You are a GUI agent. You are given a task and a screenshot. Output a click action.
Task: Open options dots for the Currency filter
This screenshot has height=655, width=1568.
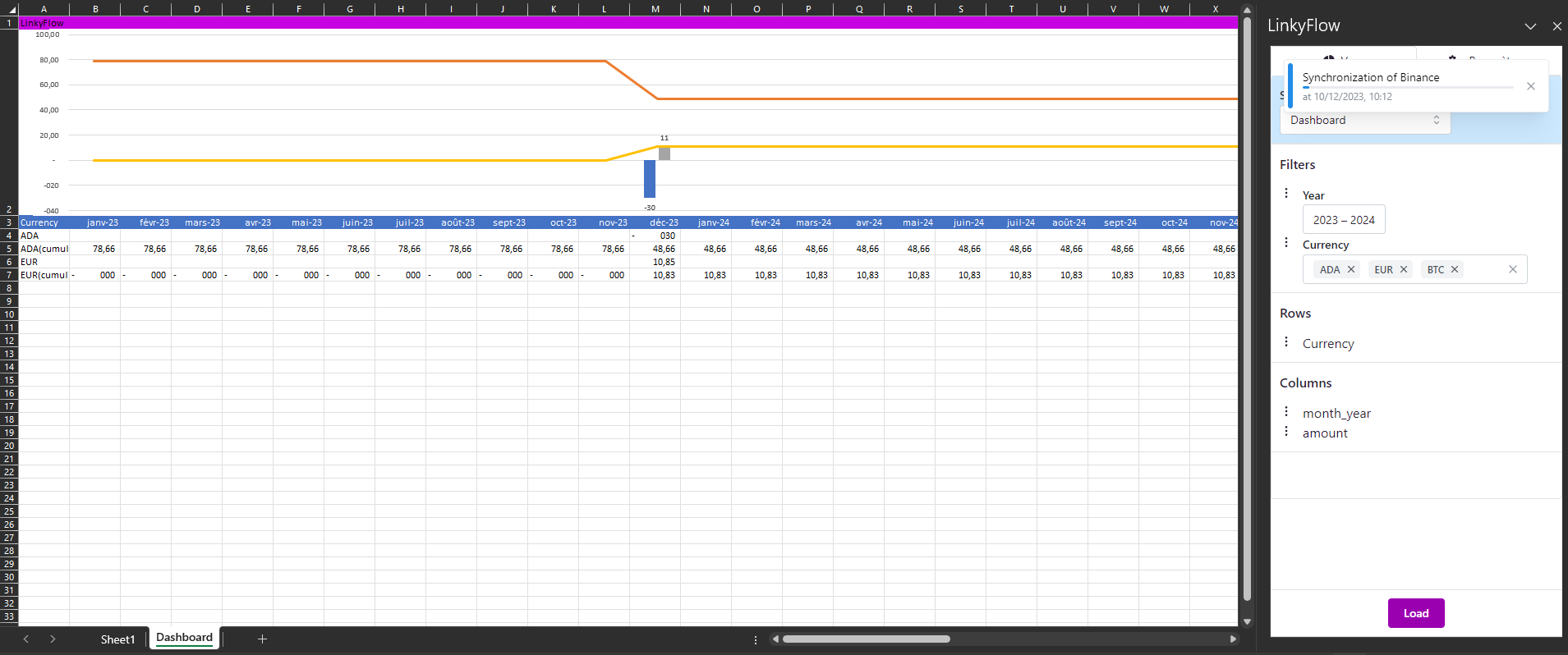[x=1286, y=243]
